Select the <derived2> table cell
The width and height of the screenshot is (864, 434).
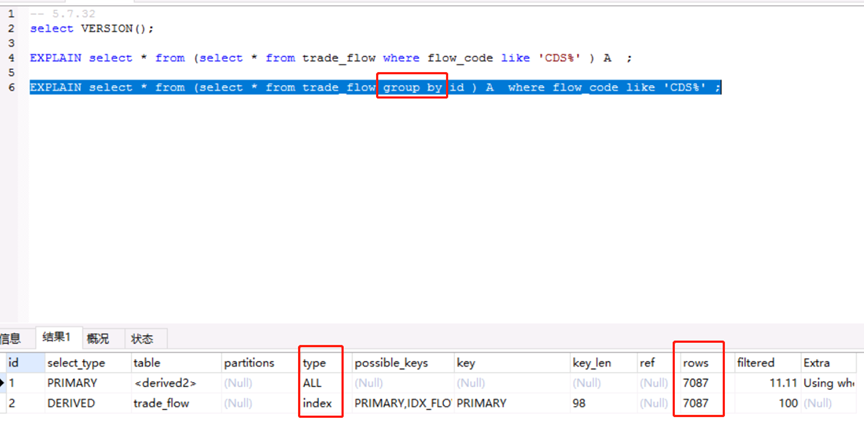176,383
